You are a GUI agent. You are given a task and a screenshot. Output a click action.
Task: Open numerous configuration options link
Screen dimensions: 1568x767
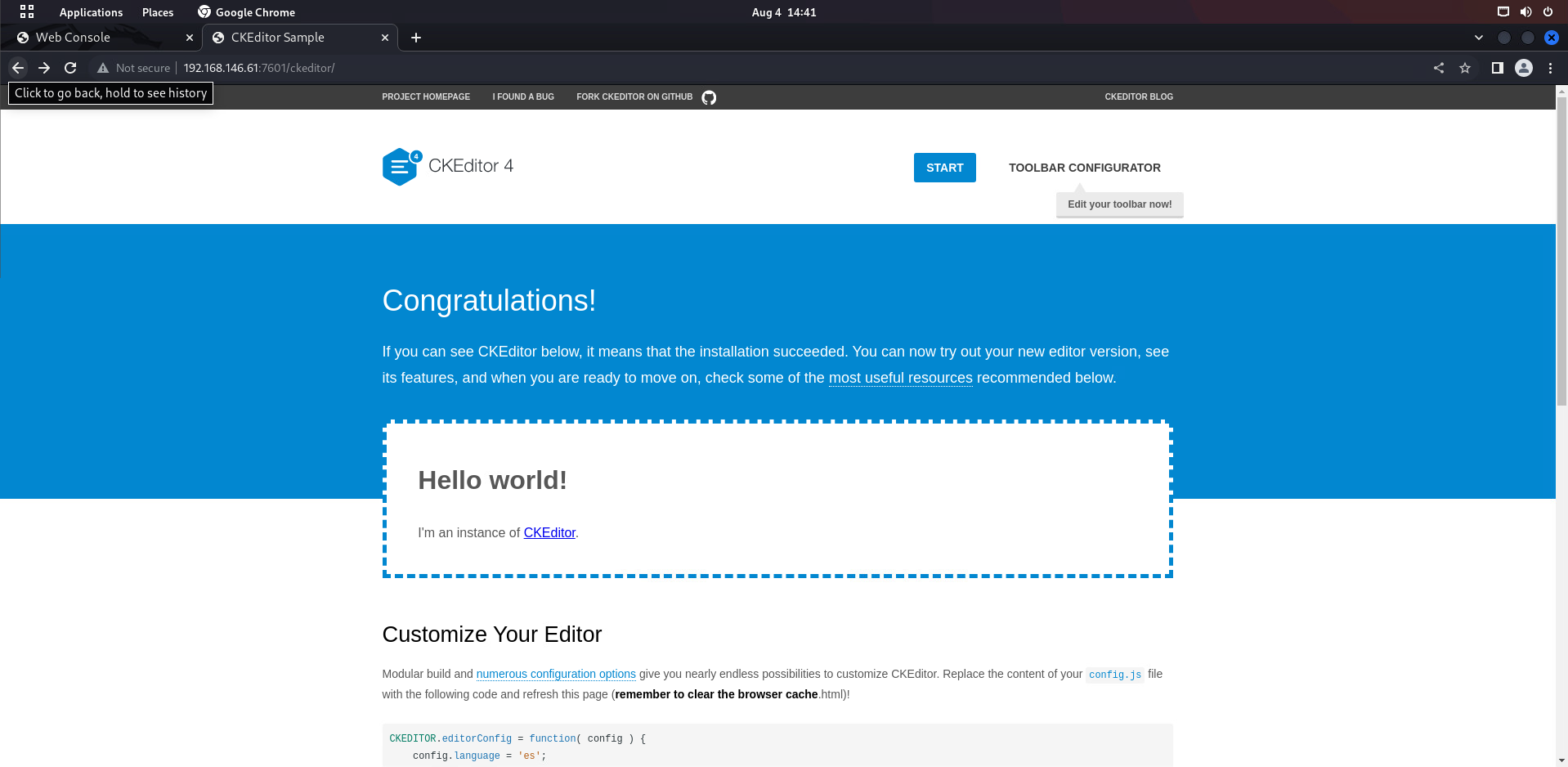(x=556, y=674)
